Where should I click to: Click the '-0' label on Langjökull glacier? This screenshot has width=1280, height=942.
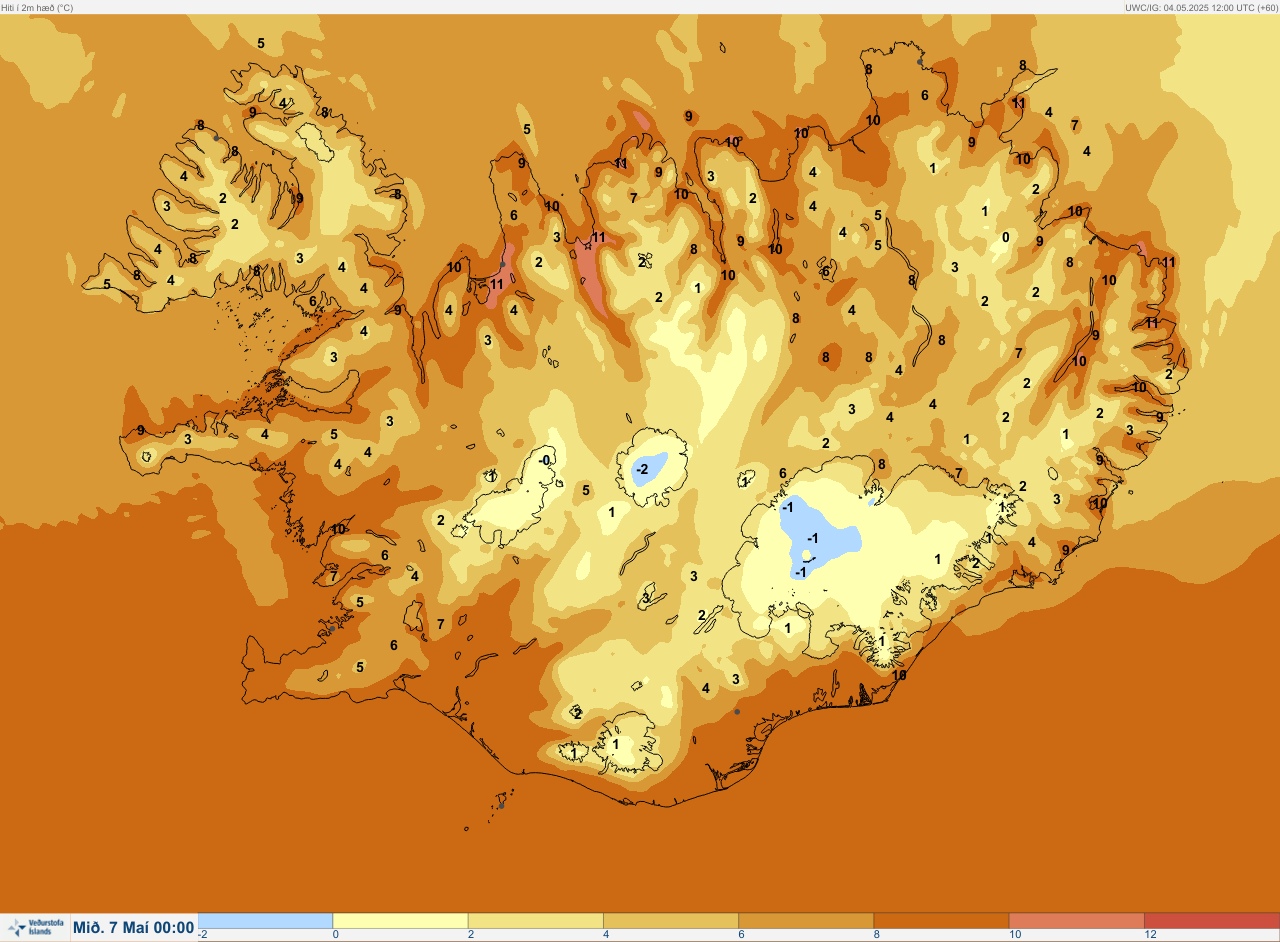(x=544, y=460)
